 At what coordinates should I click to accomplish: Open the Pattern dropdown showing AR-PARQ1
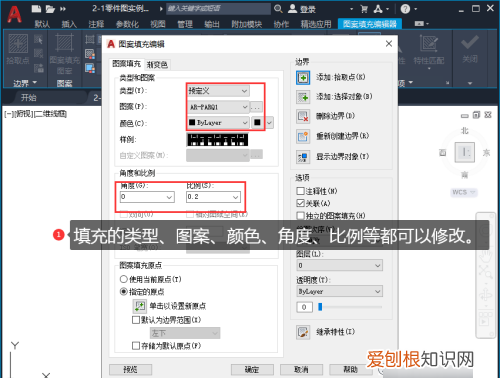218,107
